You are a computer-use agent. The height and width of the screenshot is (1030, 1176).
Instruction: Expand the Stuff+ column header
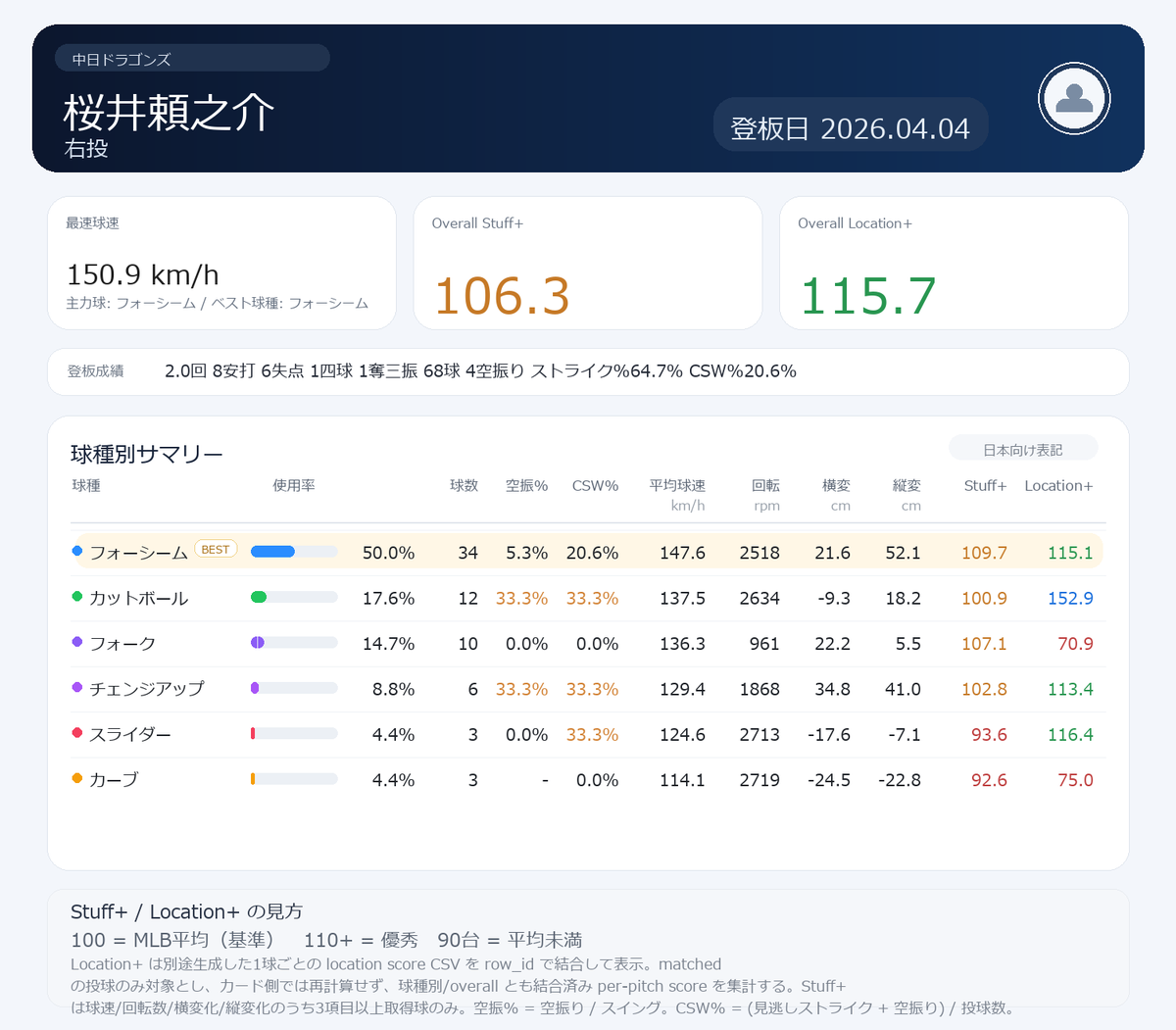tap(985, 485)
